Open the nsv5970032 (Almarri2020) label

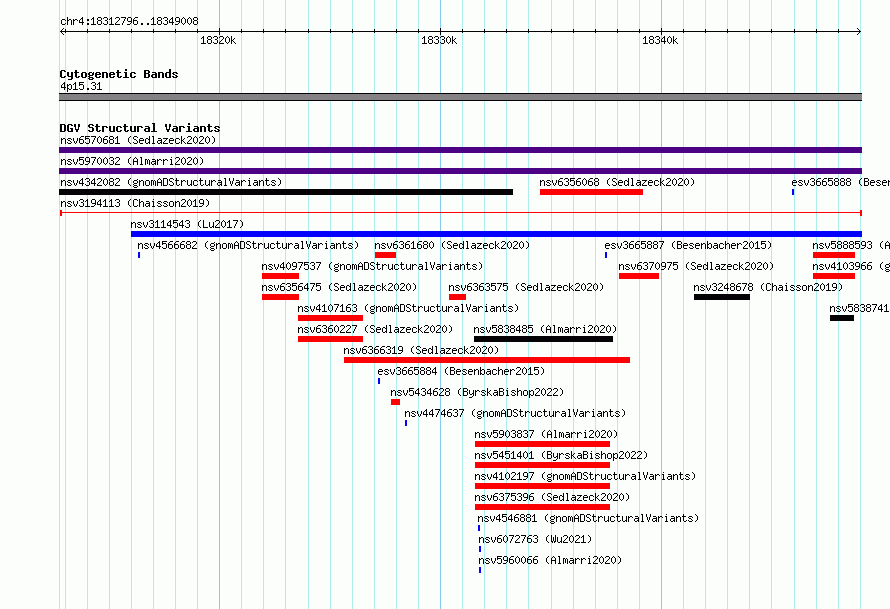point(132,161)
